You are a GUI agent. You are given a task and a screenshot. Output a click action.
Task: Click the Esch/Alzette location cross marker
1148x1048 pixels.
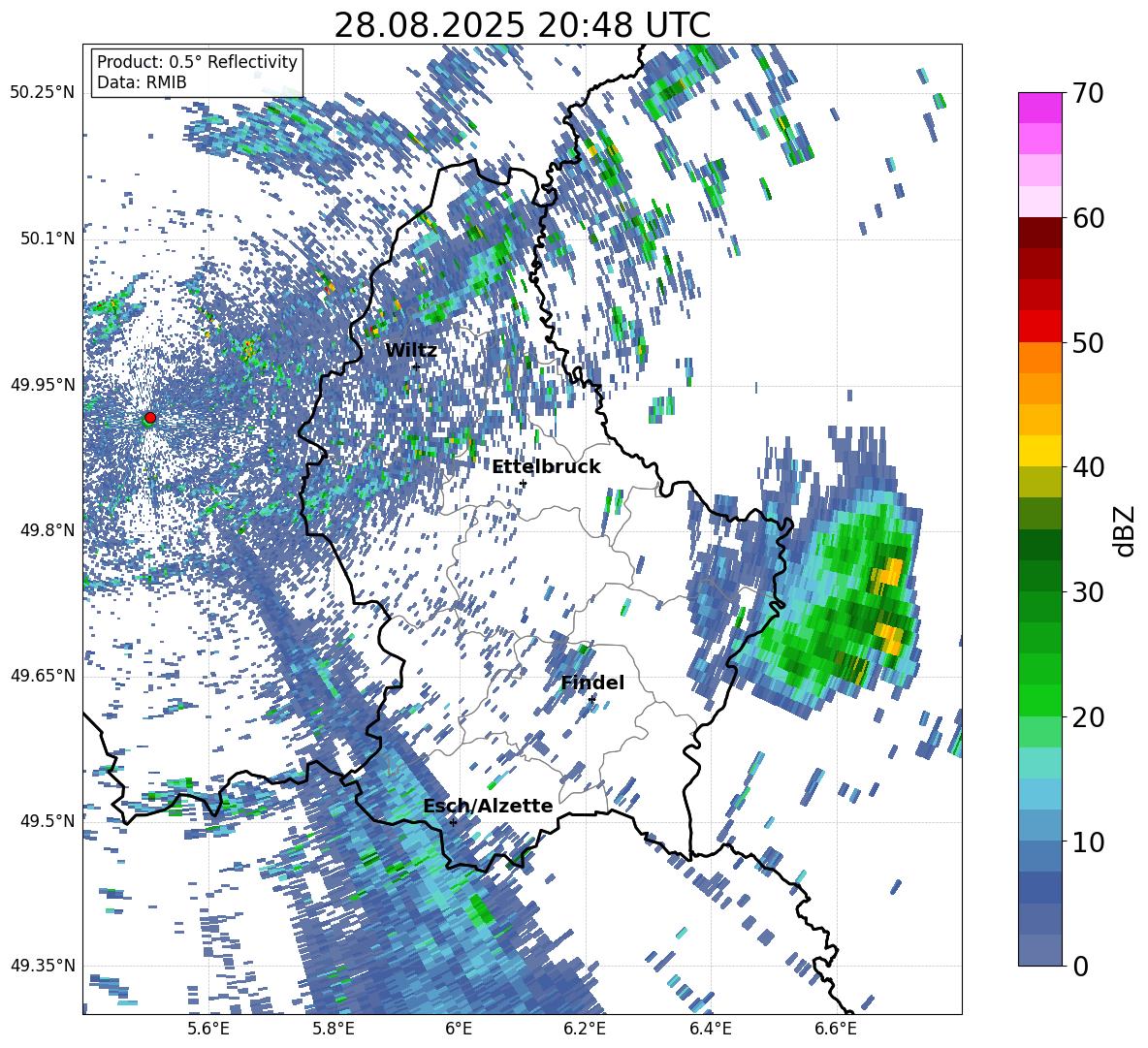pyautogui.click(x=453, y=822)
